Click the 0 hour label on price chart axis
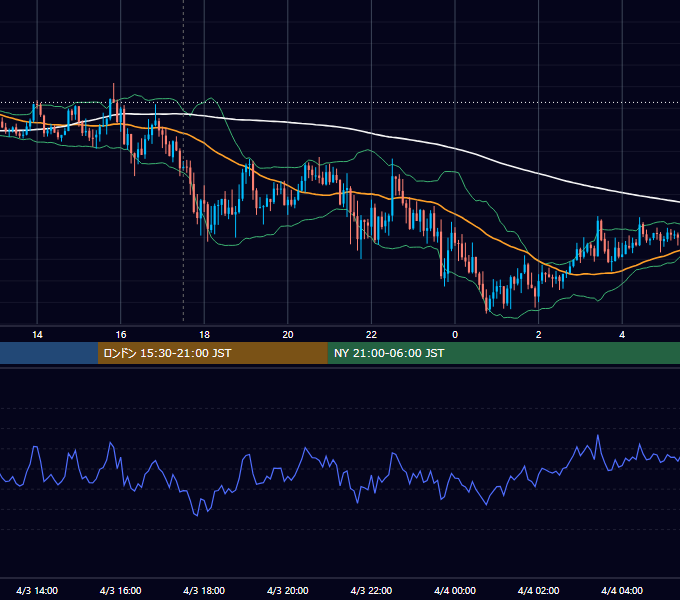Viewport: 680px width, 600px height. tap(455, 335)
